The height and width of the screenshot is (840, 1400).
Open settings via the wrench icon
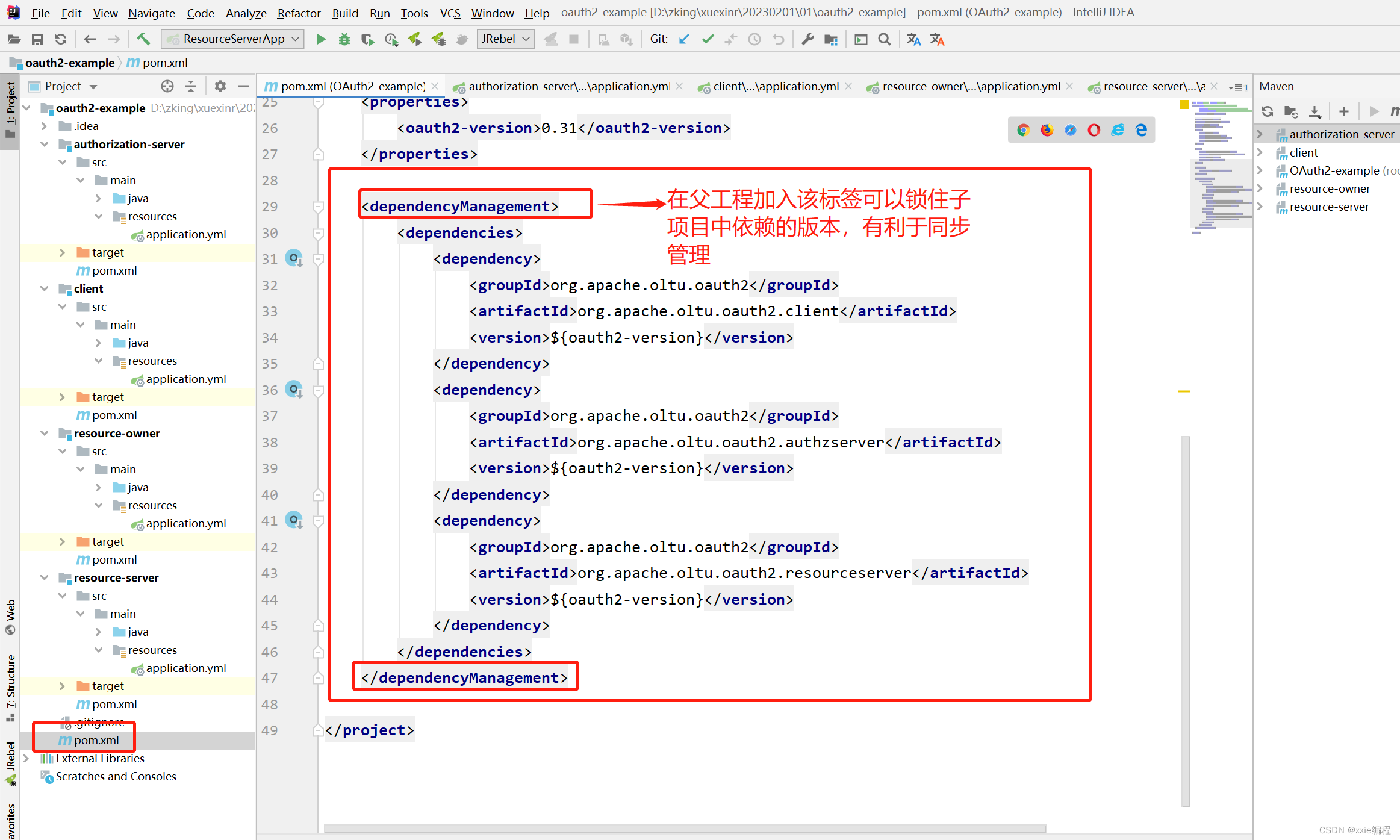pyautogui.click(x=807, y=39)
